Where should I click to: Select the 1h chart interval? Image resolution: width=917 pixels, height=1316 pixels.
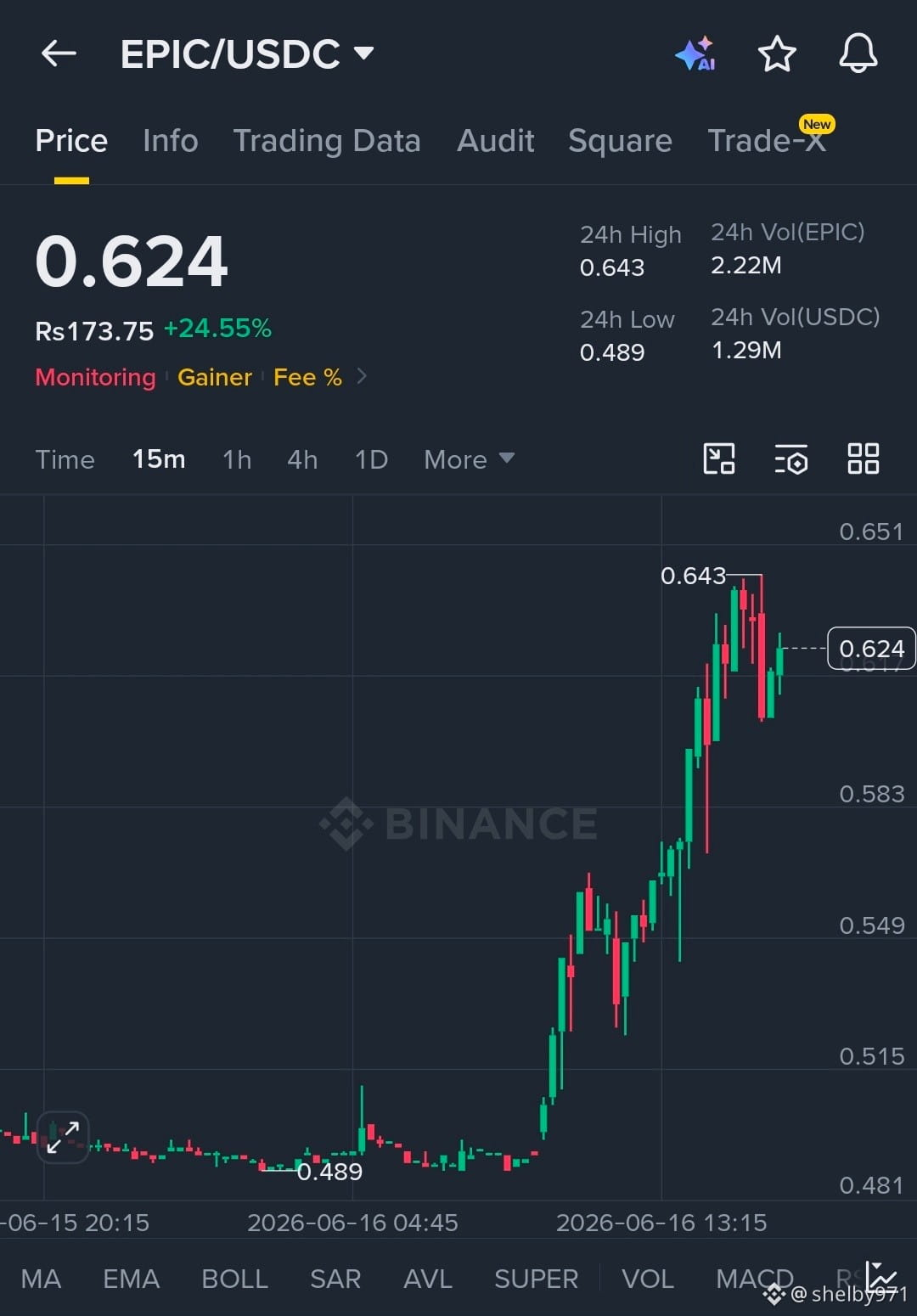point(237,459)
